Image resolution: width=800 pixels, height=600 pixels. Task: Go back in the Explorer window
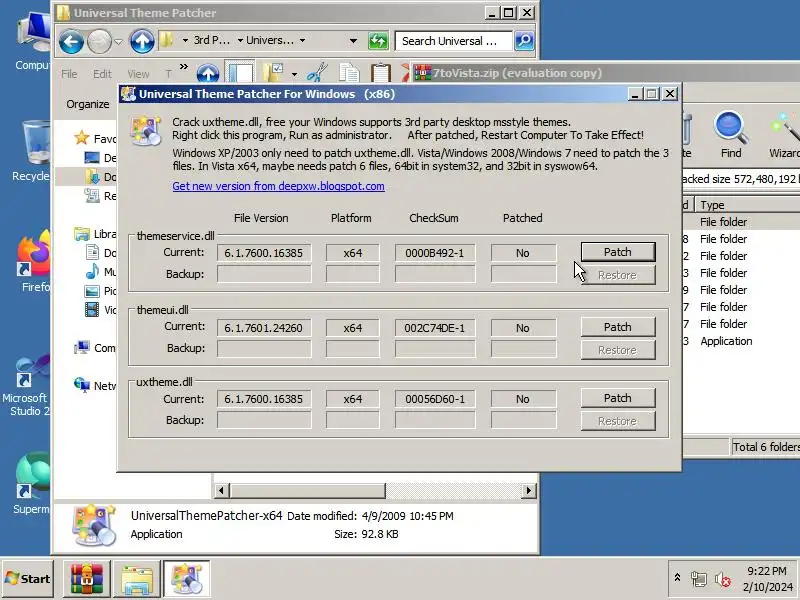pos(71,41)
